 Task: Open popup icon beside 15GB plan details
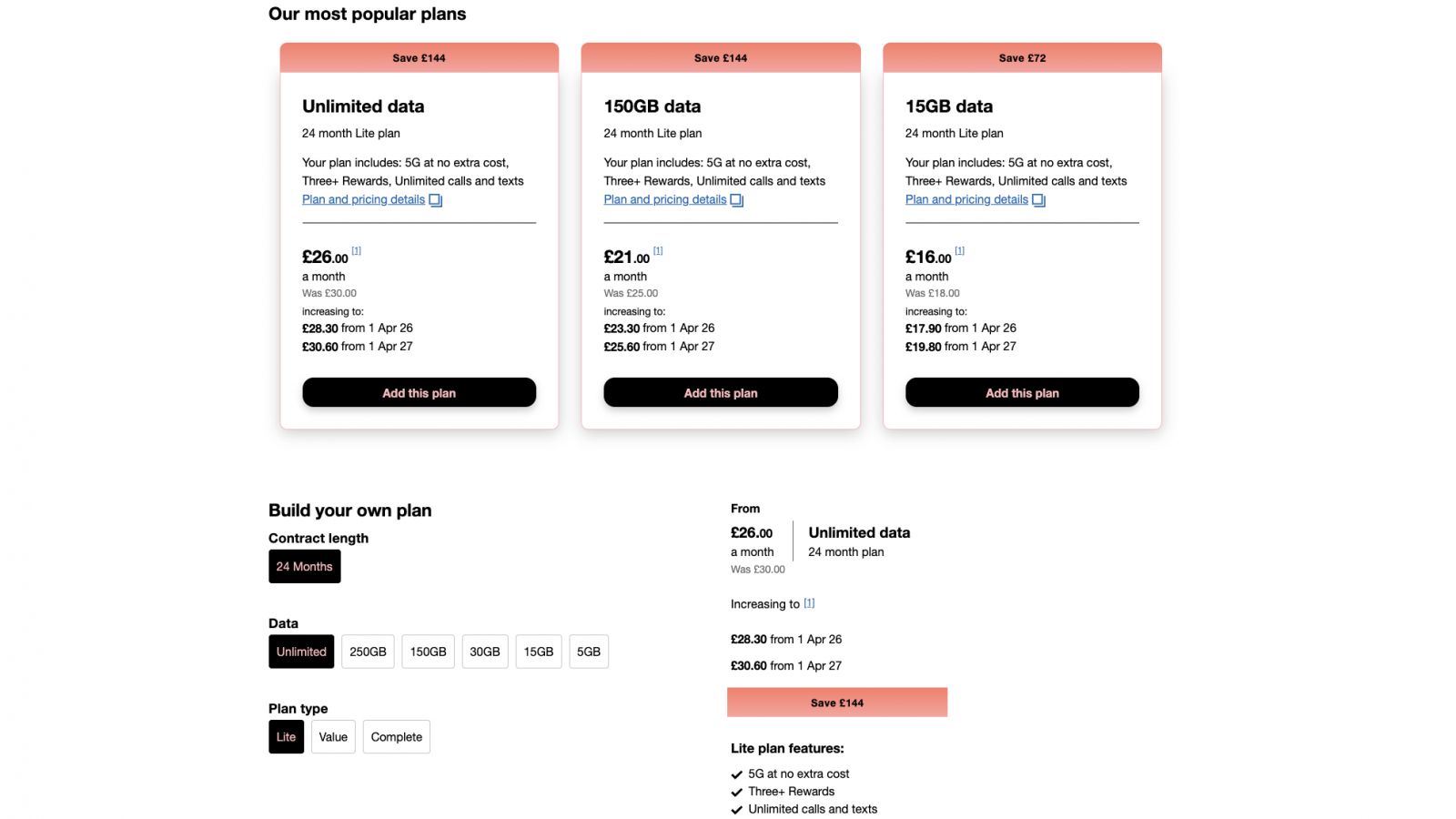pos(1038,200)
